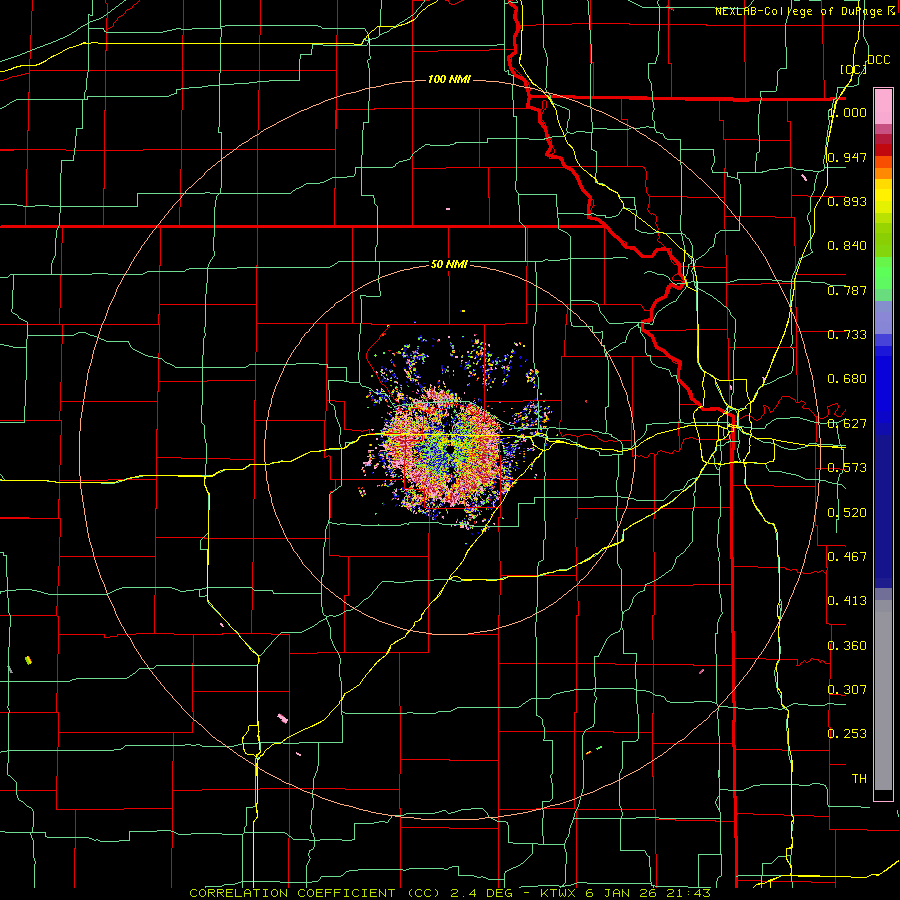
Task: Select the 0.573 scale value
Action: click(x=847, y=468)
